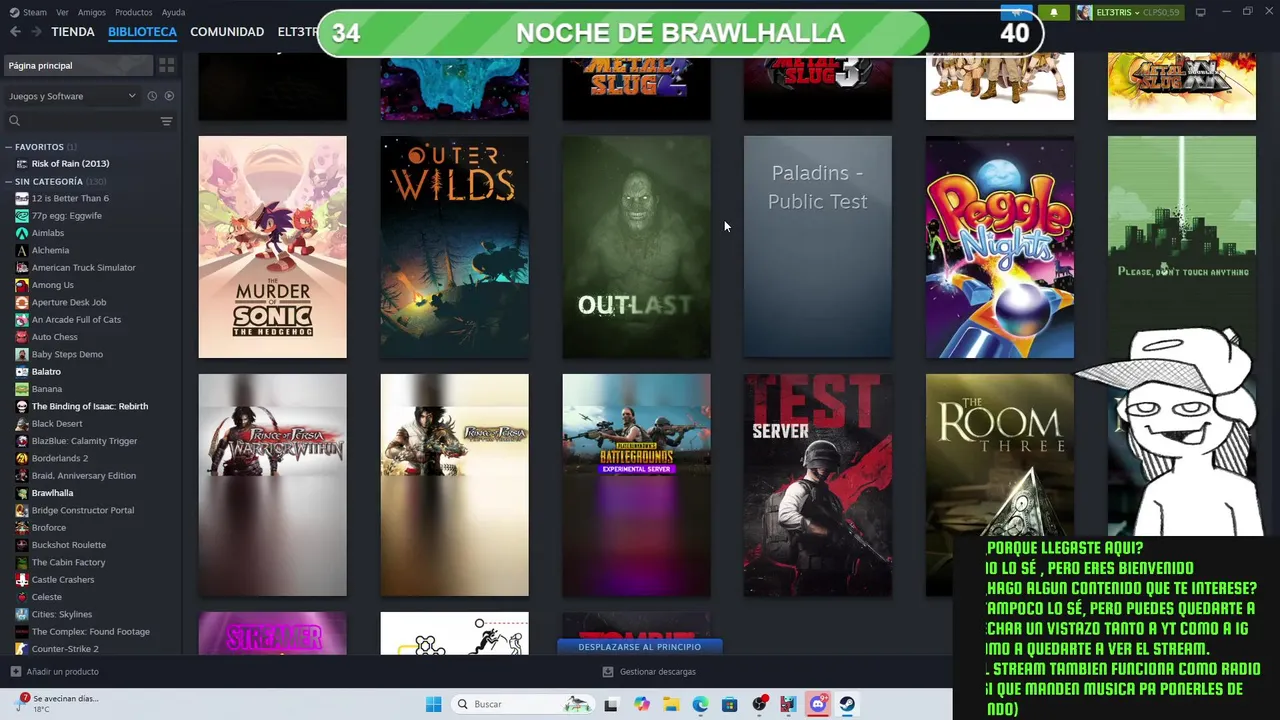
Task: Click the Among Us game icon
Action: [22, 285]
